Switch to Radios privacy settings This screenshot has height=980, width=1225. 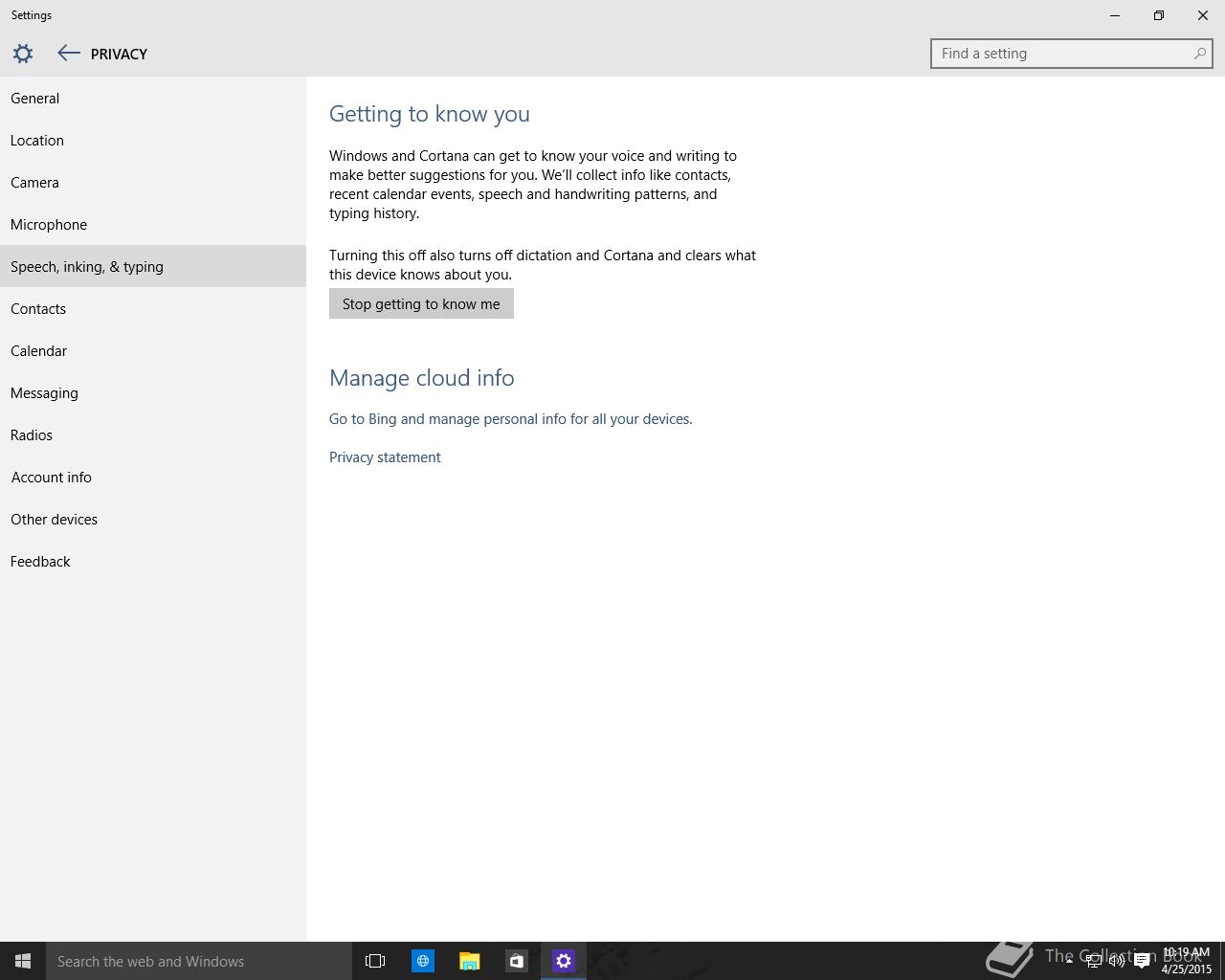tap(153, 435)
